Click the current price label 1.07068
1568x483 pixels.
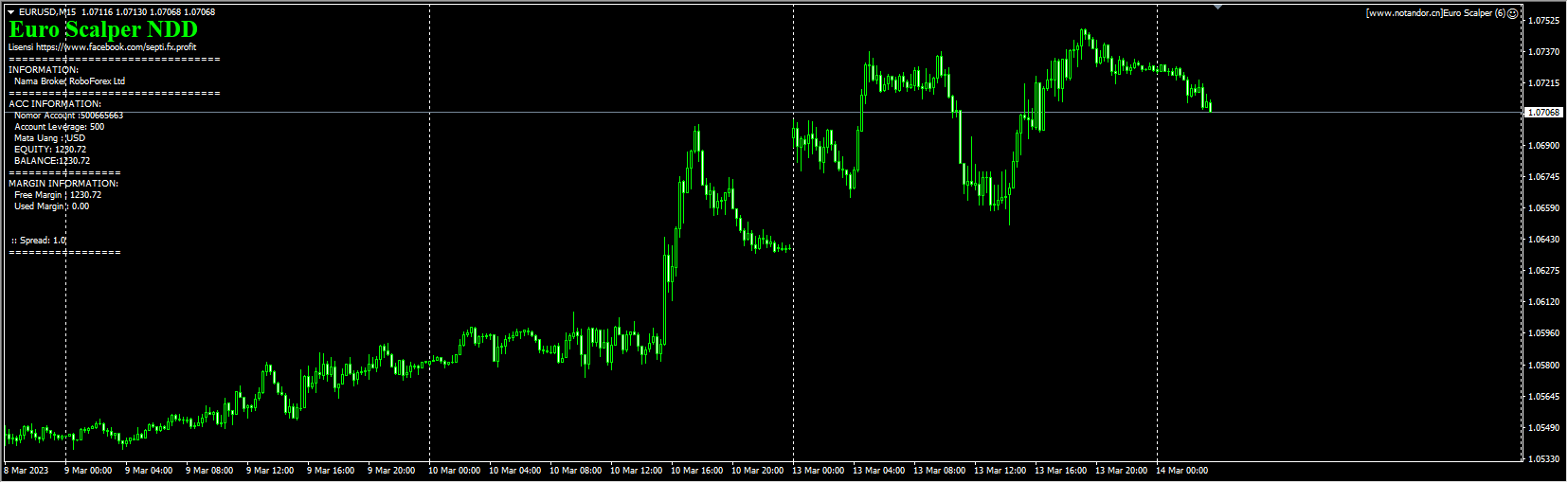[1543, 113]
